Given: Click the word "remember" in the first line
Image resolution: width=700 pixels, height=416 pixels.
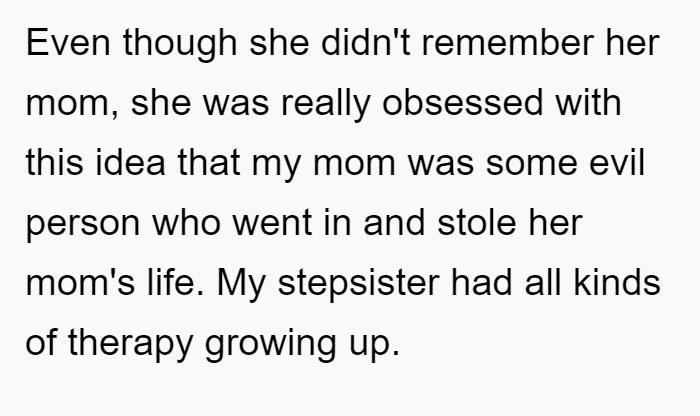Looking at the screenshot, I should [x=508, y=42].
